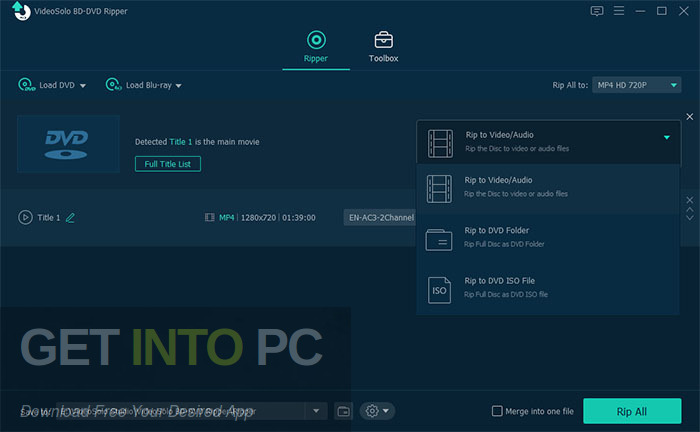This screenshot has height=432, width=700.
Task: Open the output folder icon
Action: pyautogui.click(x=344, y=411)
